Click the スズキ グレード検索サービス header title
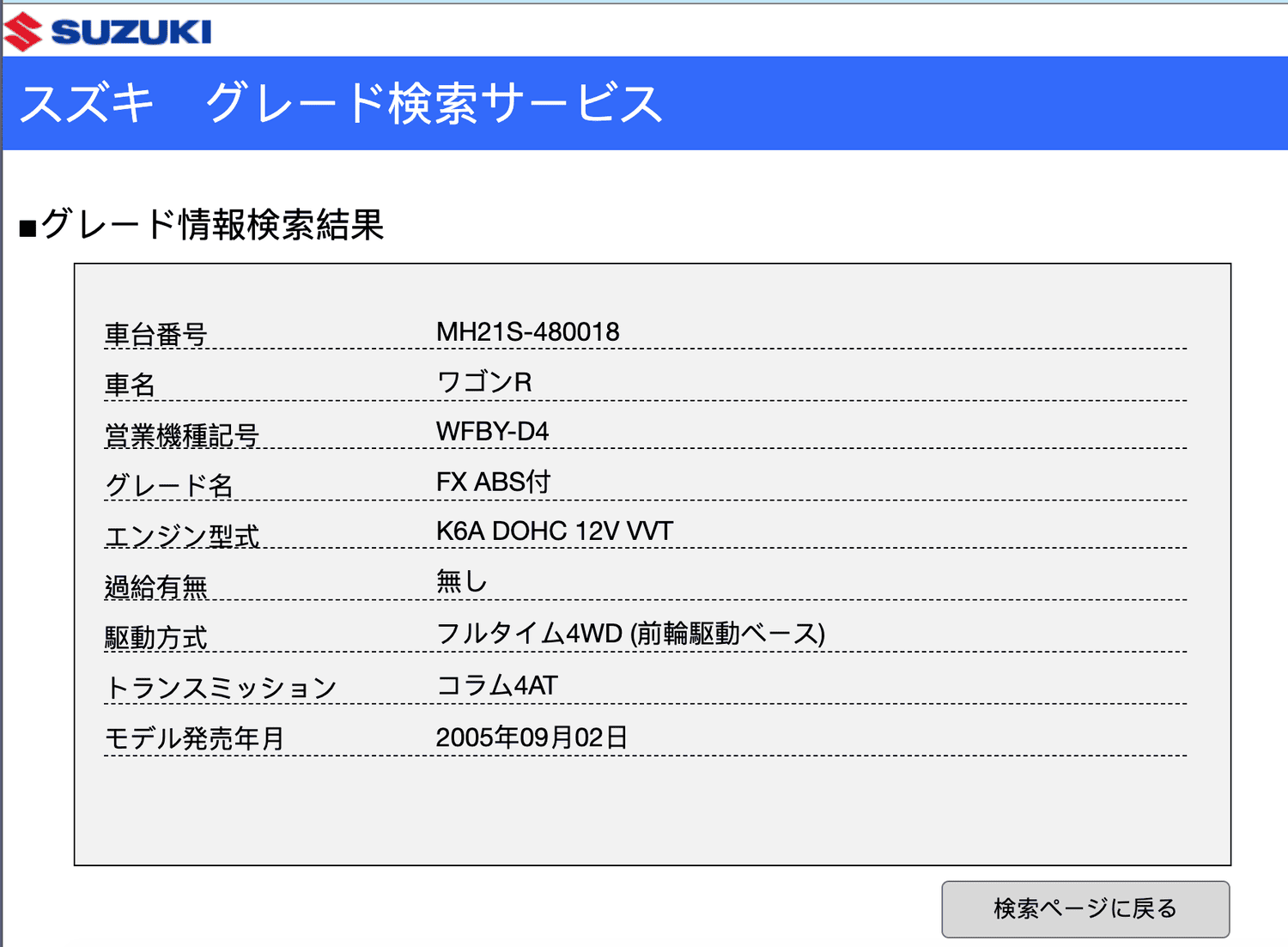The image size is (1288, 947). [x=341, y=103]
